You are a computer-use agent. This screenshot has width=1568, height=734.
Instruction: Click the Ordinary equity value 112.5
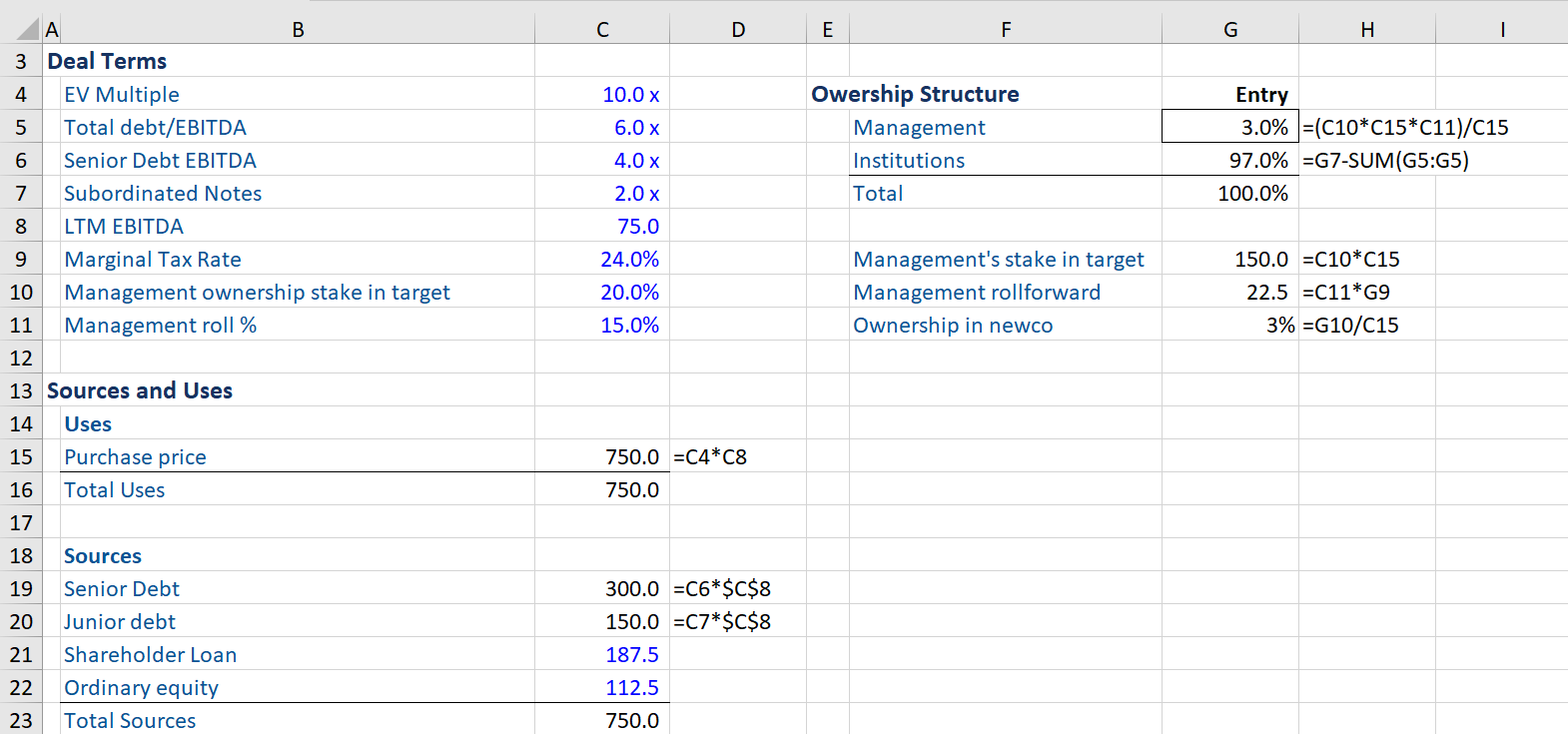pos(631,688)
